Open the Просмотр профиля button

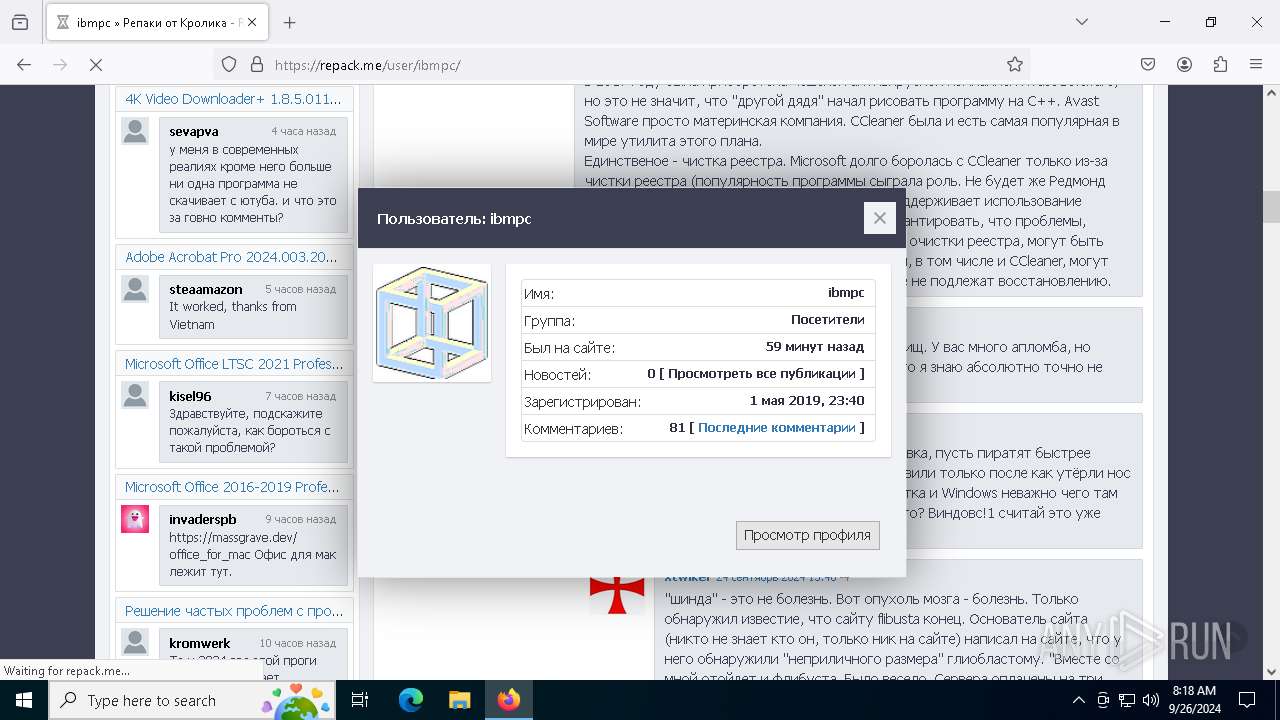coord(807,535)
